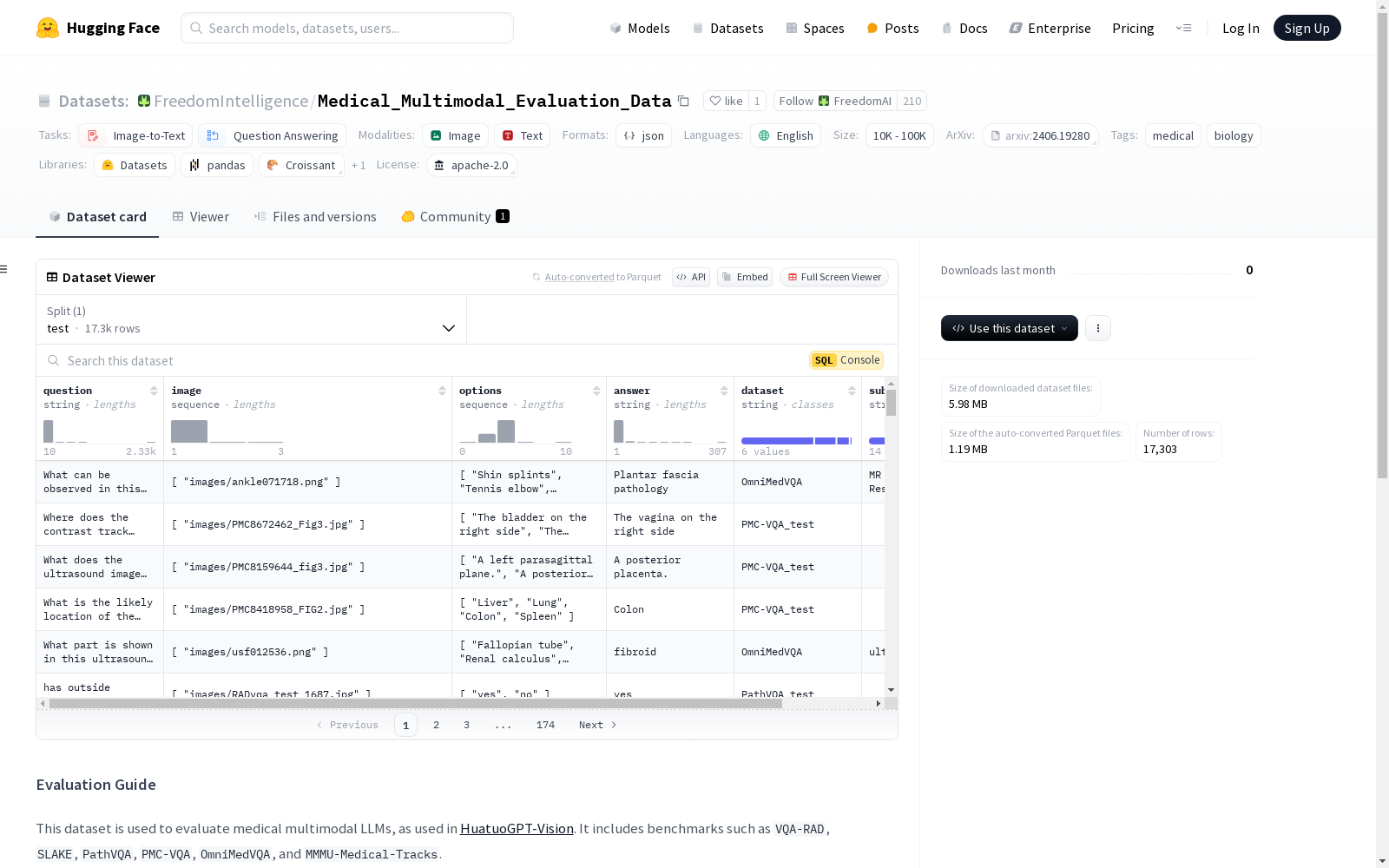The height and width of the screenshot is (868, 1389).
Task: Sort the question column via sort icon
Action: tap(154, 391)
